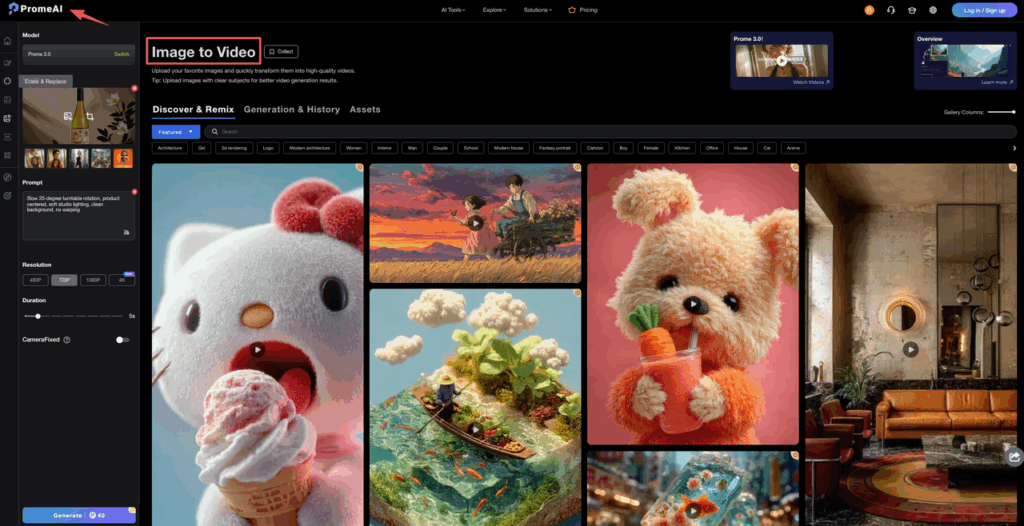1024x526 pixels.
Task: Adjust the Duration slider
Action: (73, 316)
